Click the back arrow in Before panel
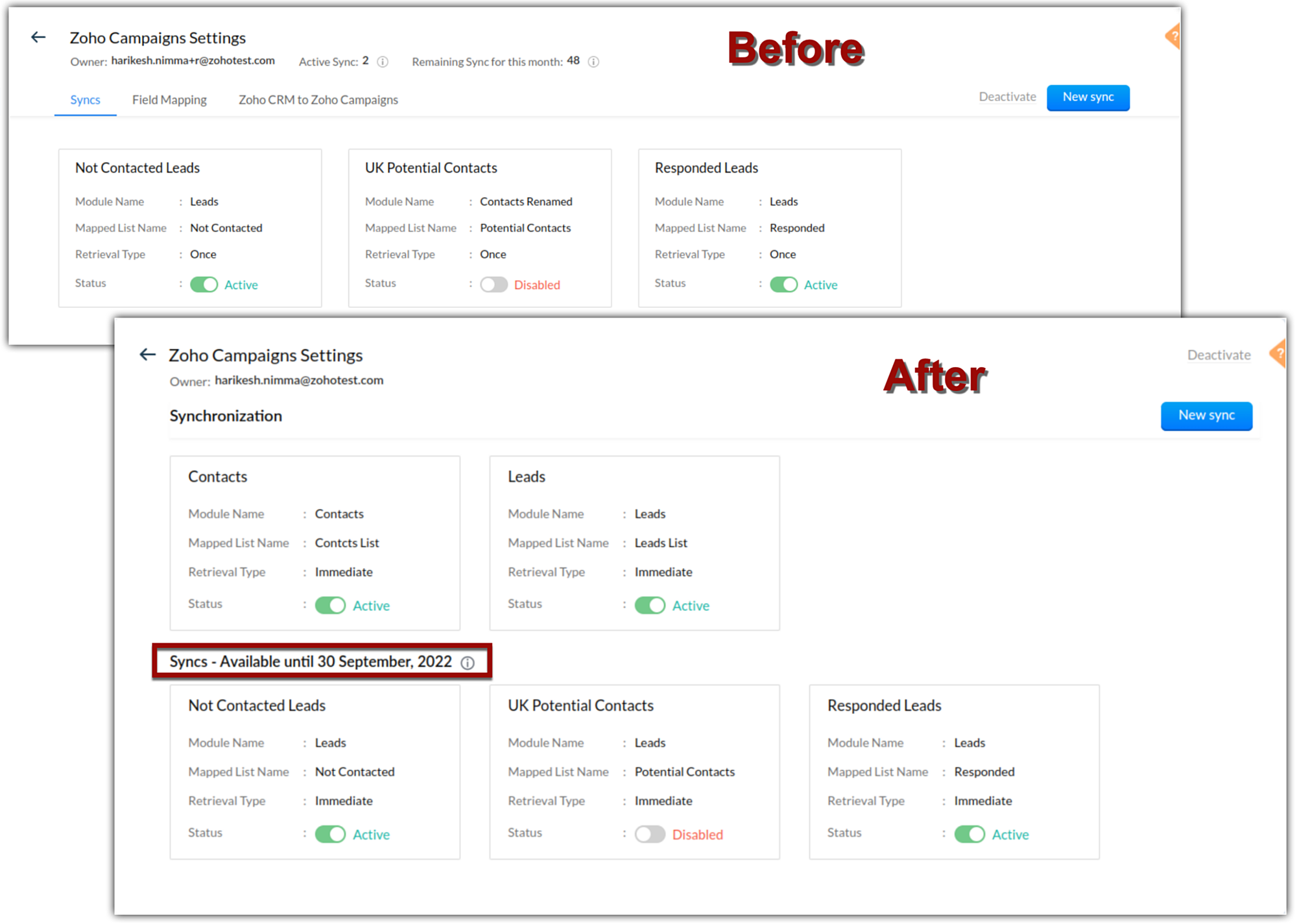 tap(38, 38)
